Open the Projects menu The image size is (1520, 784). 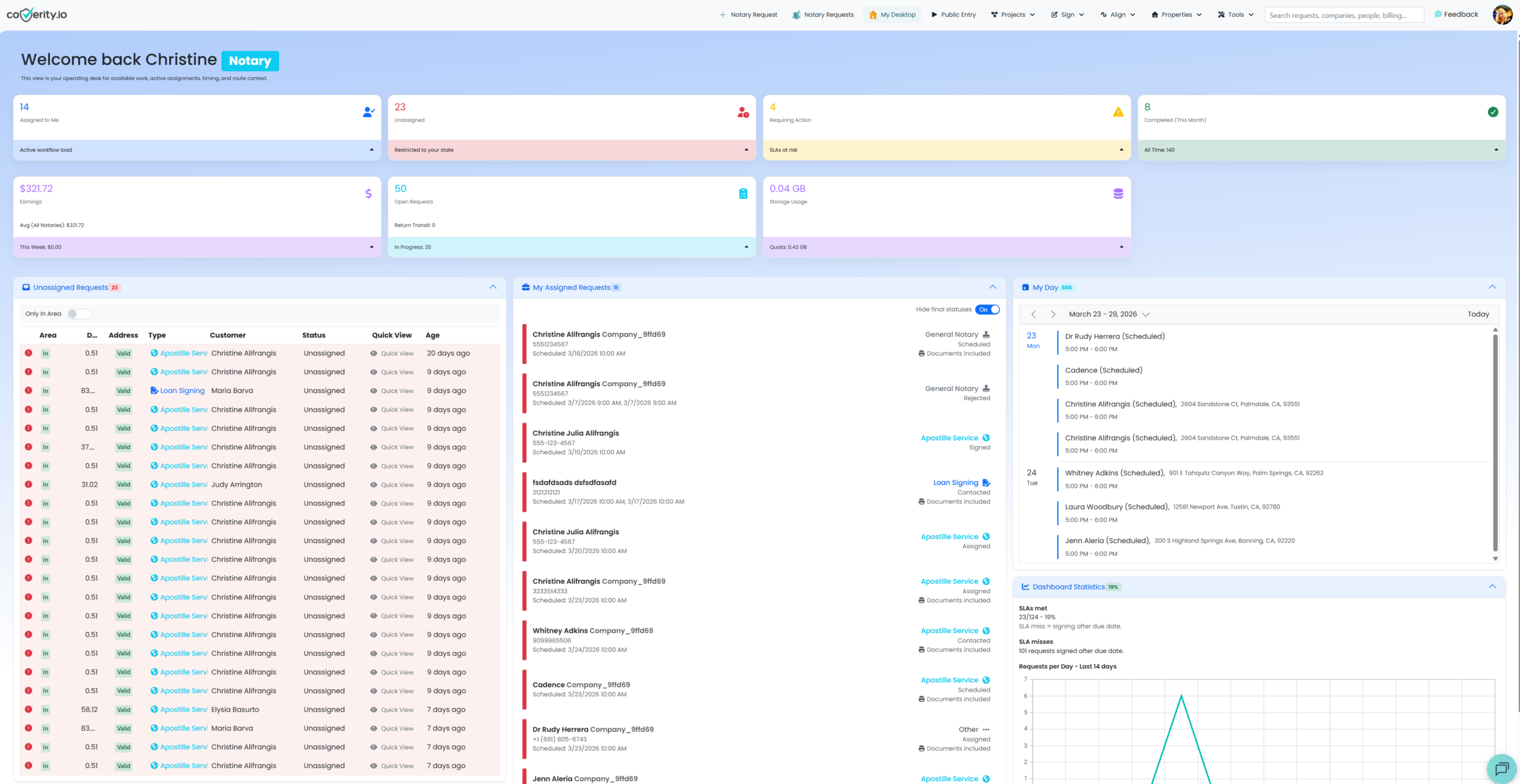(x=1012, y=15)
